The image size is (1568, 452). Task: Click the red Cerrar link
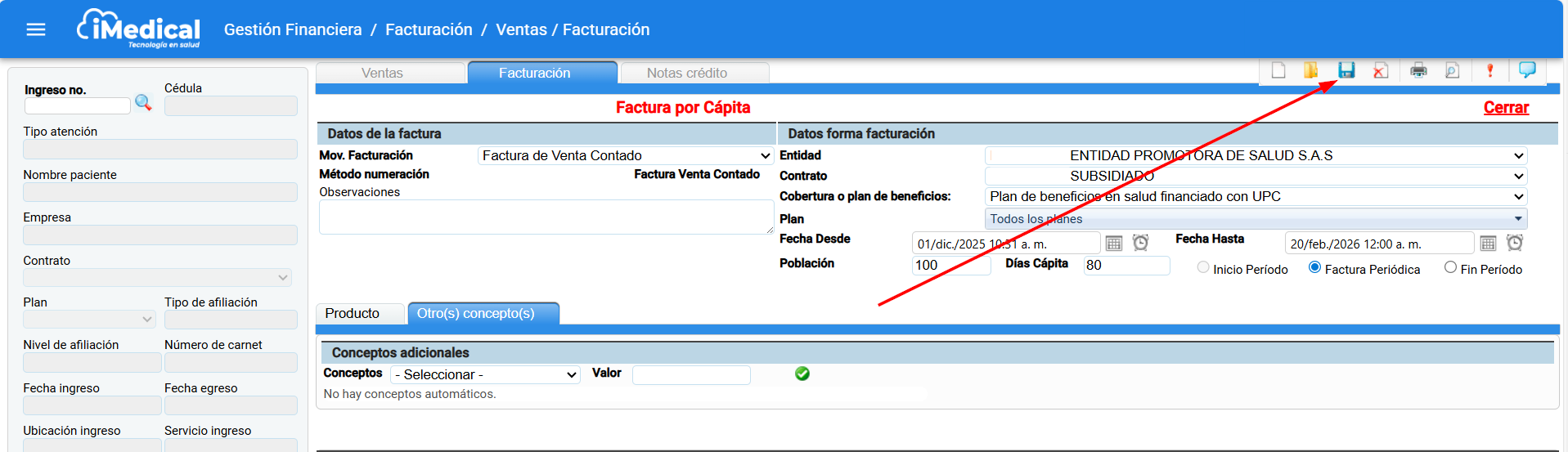[1505, 108]
